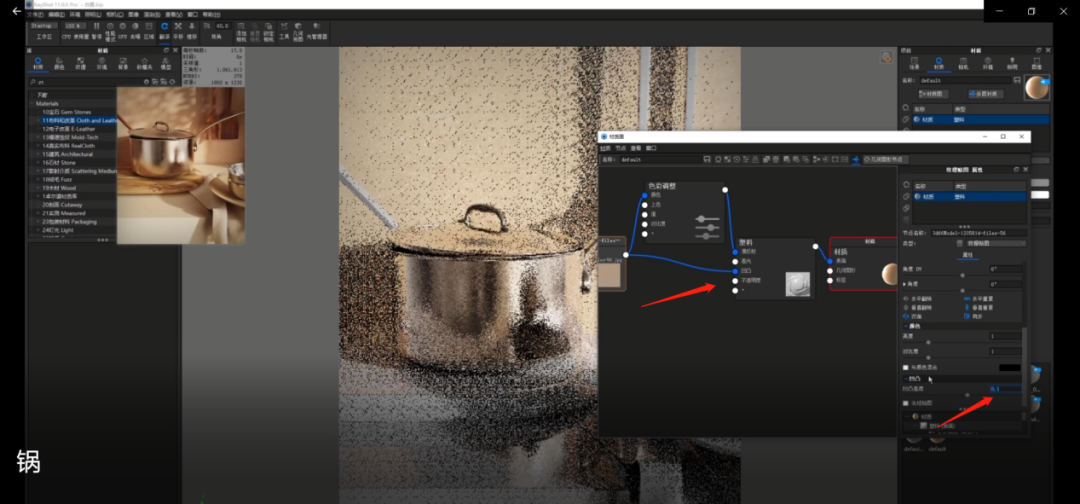Open the 节点 menu in the material graph window

(621, 147)
